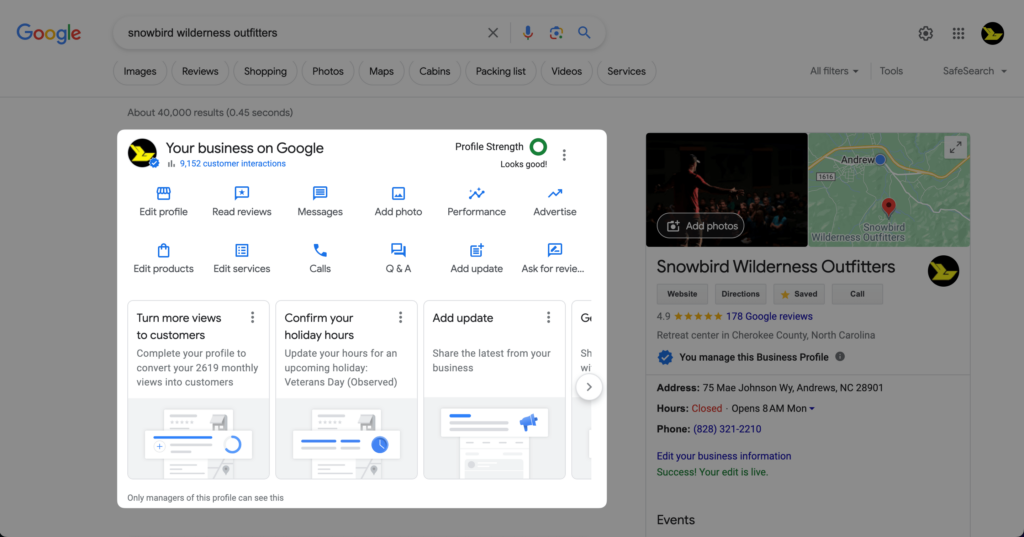Search by image with Google Lens

click(x=556, y=33)
